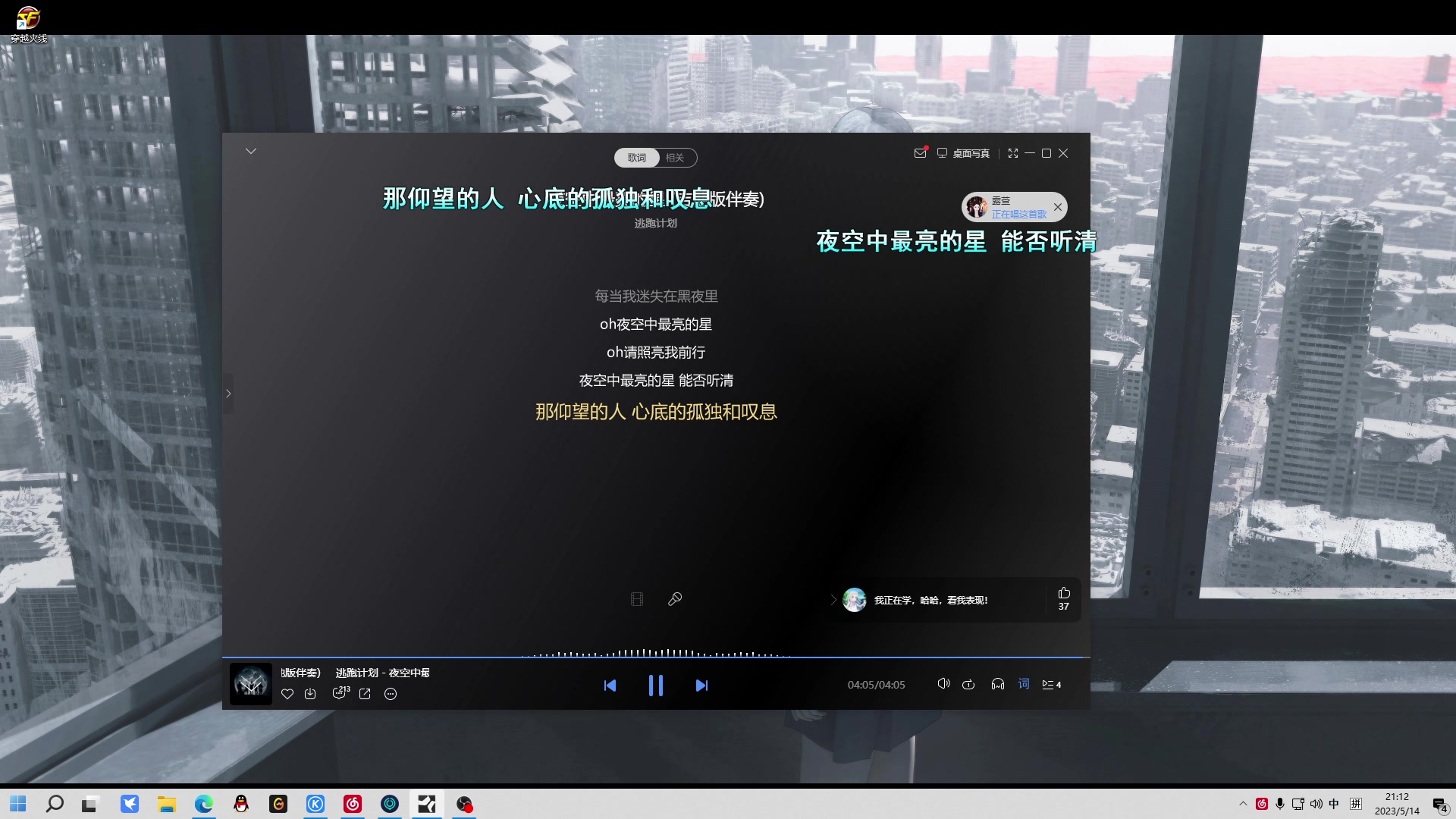This screenshot has height=819, width=1456.
Task: Open the message envelope with red notification
Action: (920, 153)
